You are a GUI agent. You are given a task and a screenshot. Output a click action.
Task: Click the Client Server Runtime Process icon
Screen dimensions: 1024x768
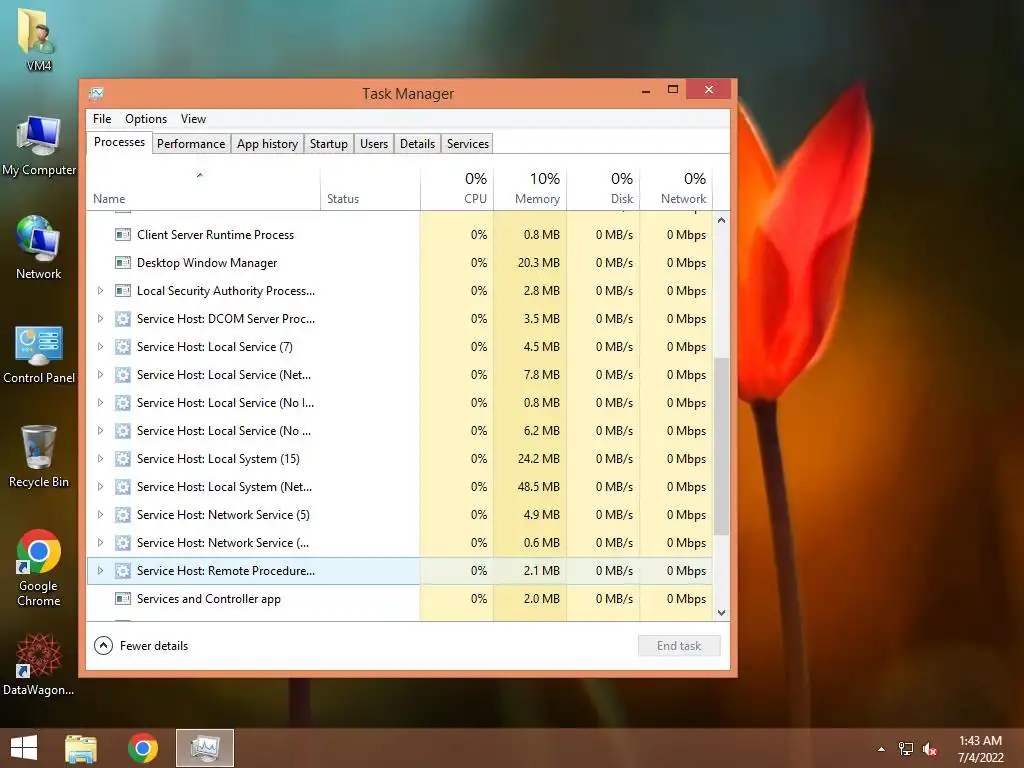(x=123, y=234)
